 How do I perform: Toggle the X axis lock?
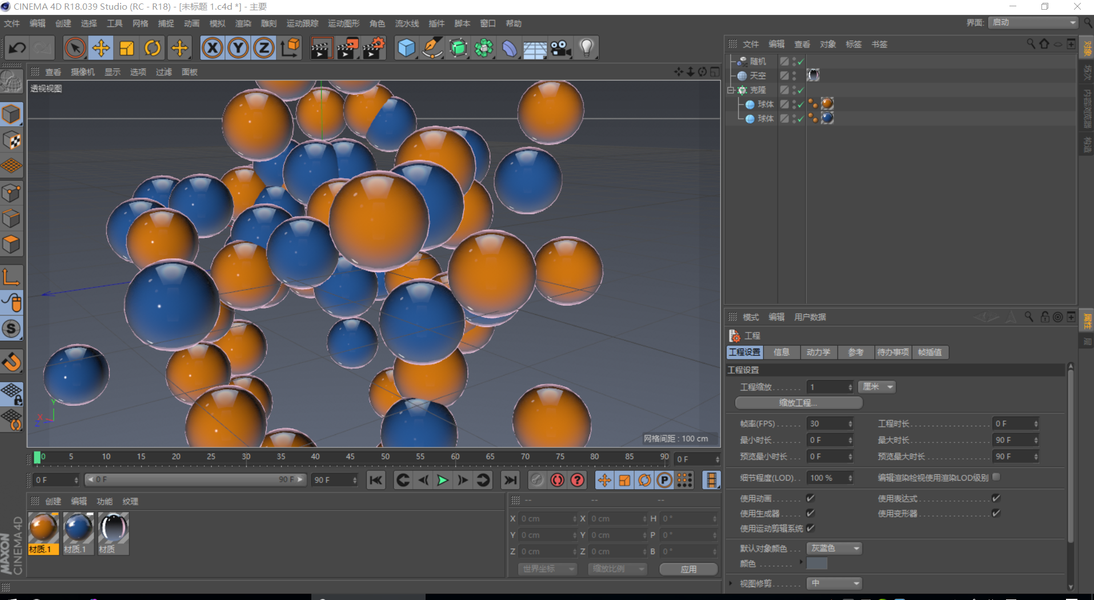[x=212, y=48]
